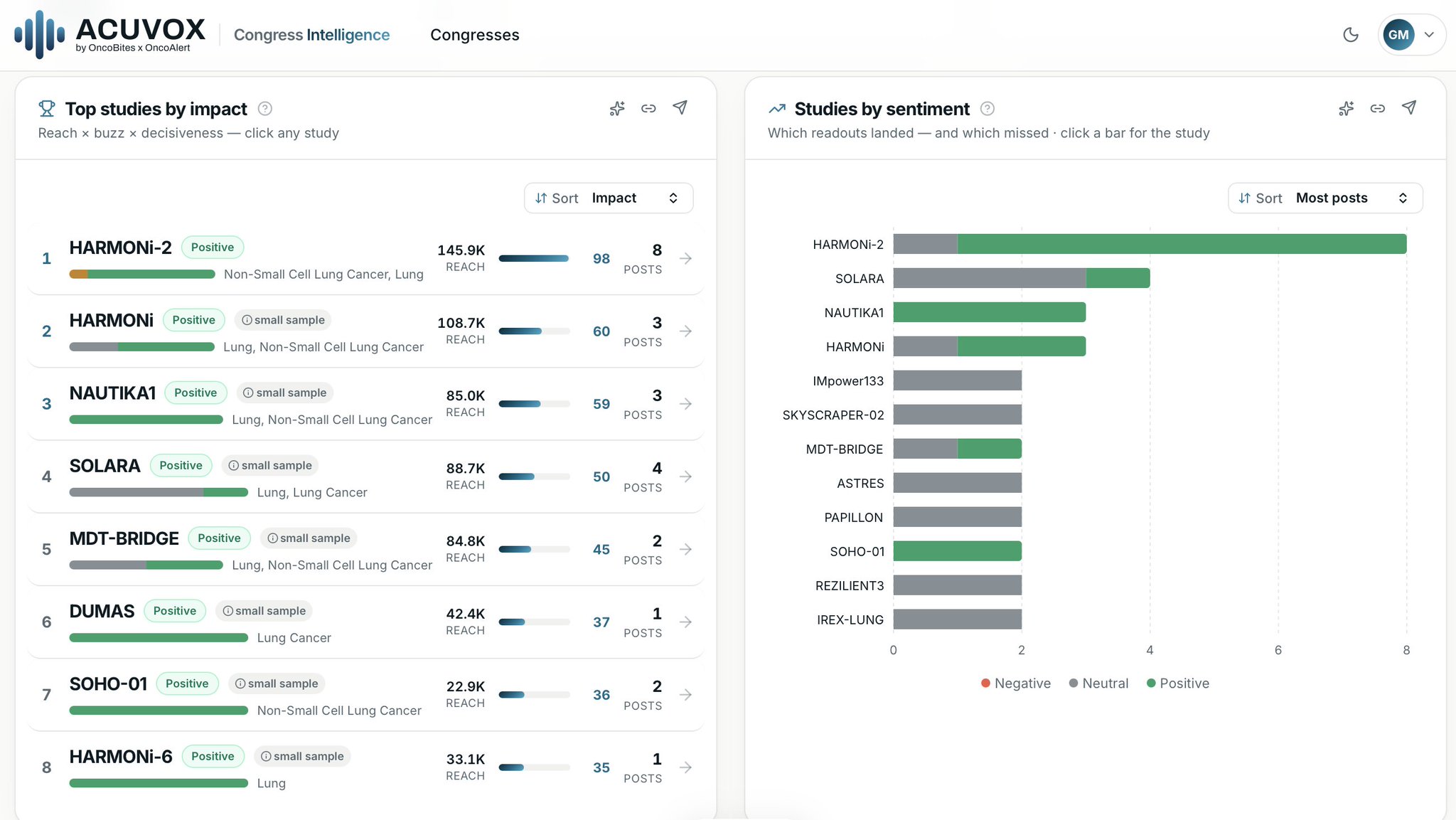Click small sample badge on HARMONi-6 row
The width and height of the screenshot is (1456, 820).
pyautogui.click(x=302, y=756)
